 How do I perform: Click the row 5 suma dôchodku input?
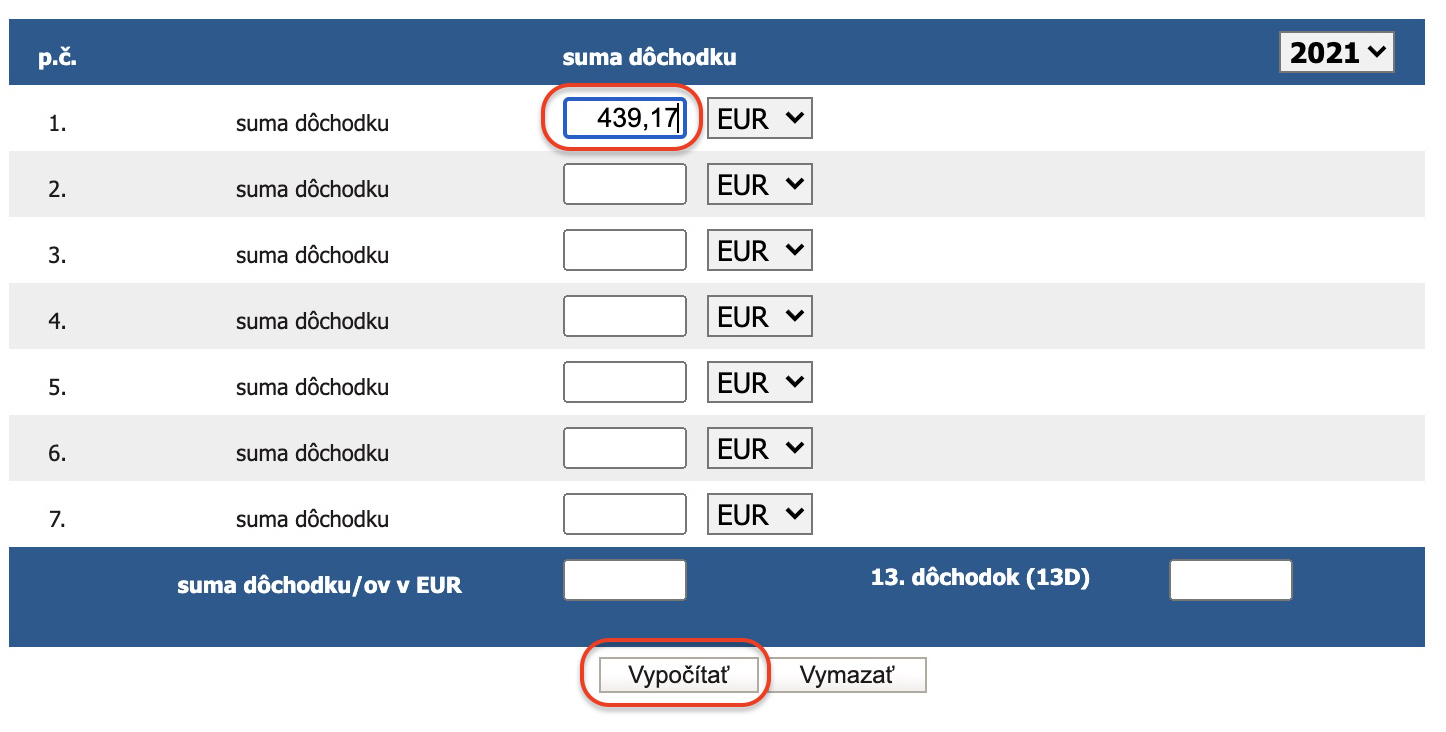coord(625,383)
